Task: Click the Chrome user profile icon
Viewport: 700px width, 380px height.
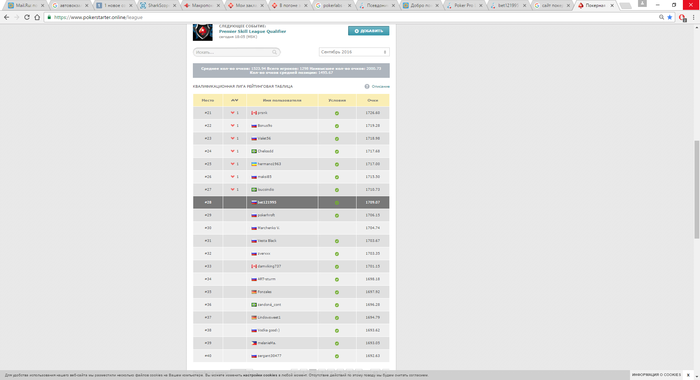Action: pos(642,4)
